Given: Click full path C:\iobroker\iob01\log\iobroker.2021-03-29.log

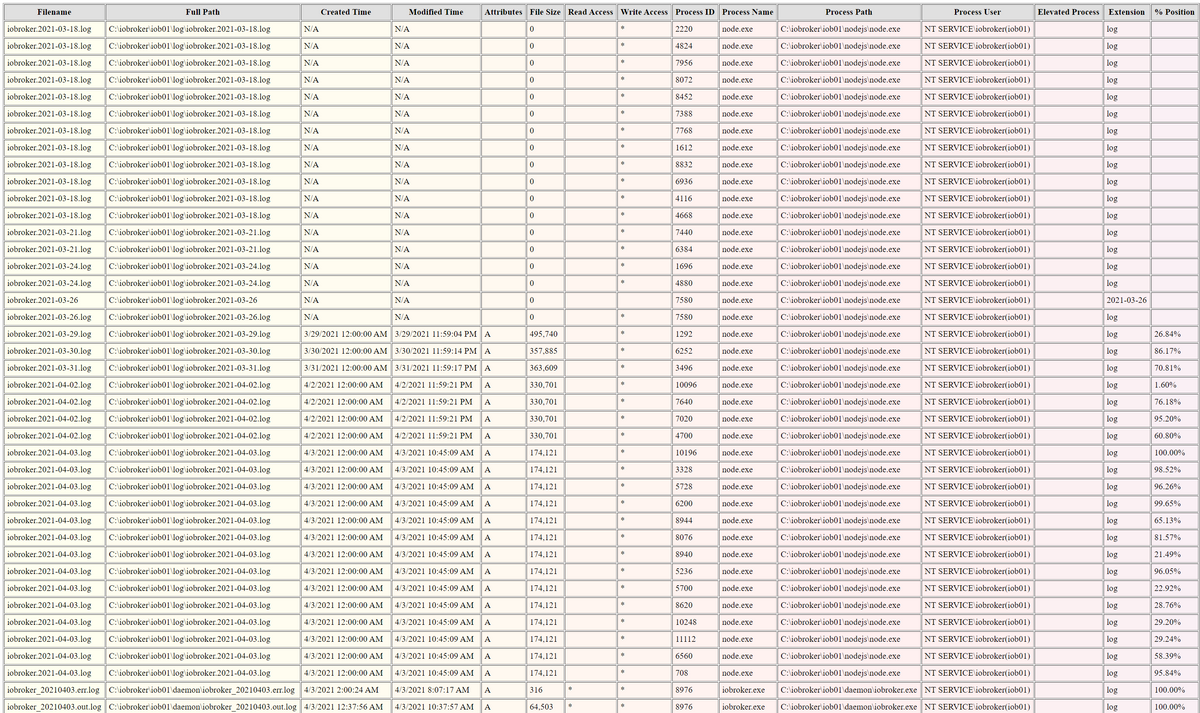Looking at the screenshot, I should click(x=202, y=334).
